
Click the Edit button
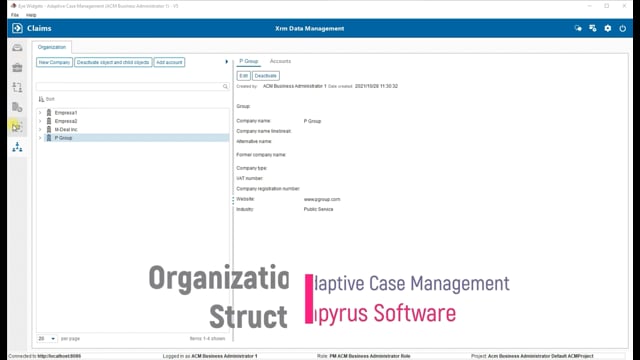[x=244, y=76]
